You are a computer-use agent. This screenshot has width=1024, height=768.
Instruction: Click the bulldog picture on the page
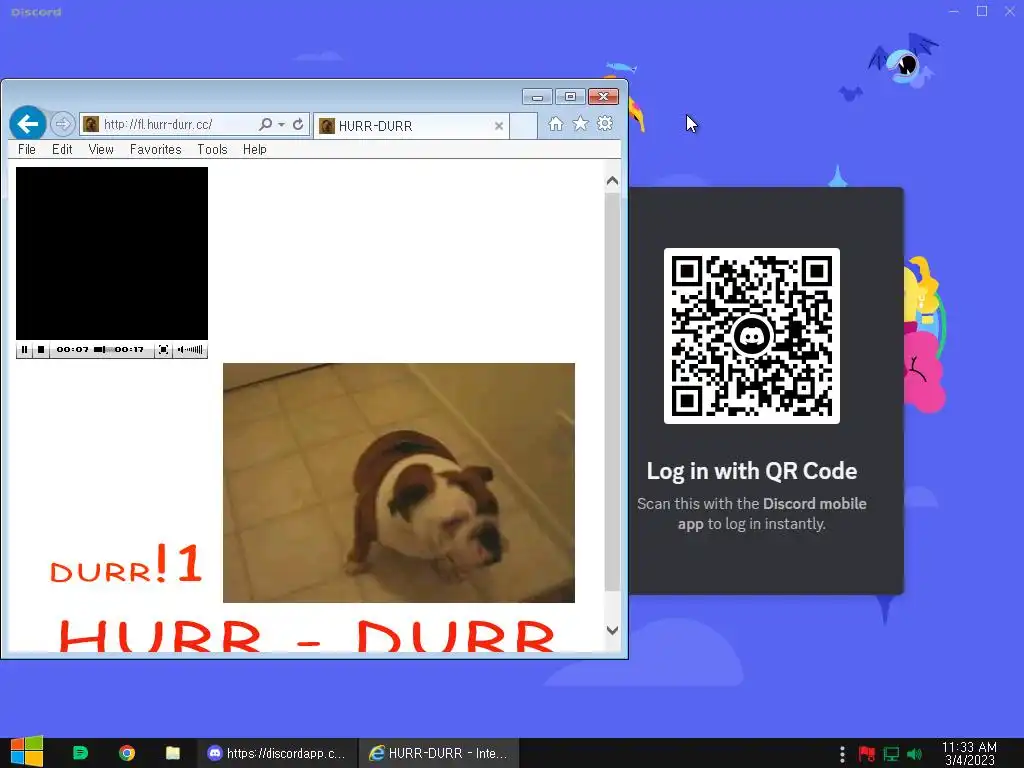(399, 483)
